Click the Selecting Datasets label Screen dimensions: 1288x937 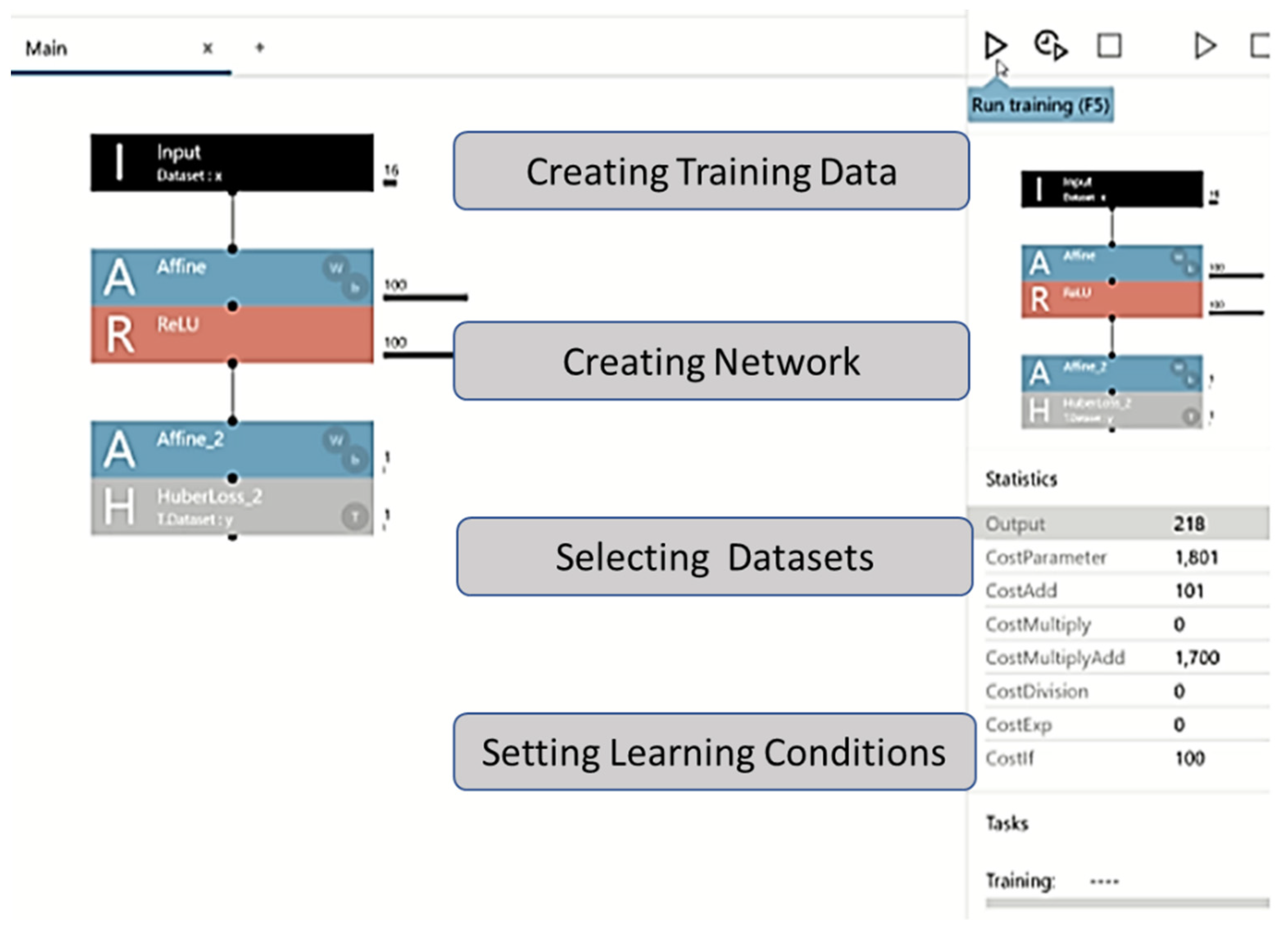[714, 557]
